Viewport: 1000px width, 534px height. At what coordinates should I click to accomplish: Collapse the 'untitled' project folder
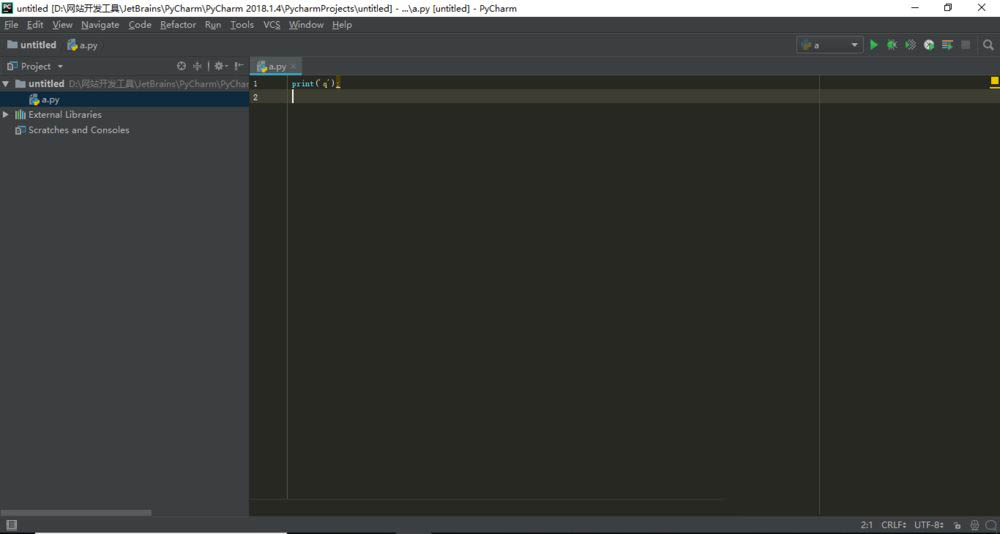tap(6, 84)
